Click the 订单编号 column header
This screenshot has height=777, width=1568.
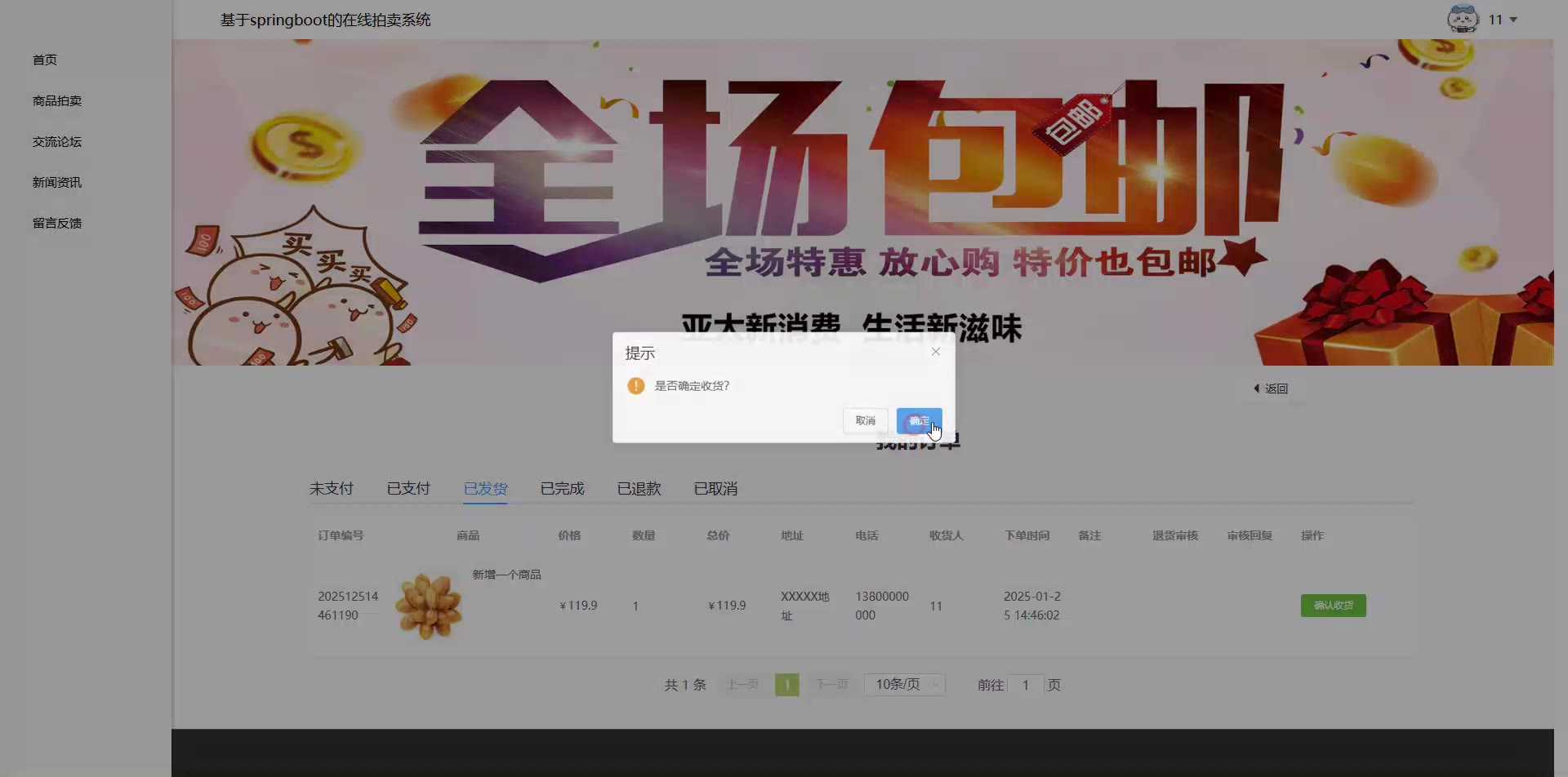tap(341, 536)
